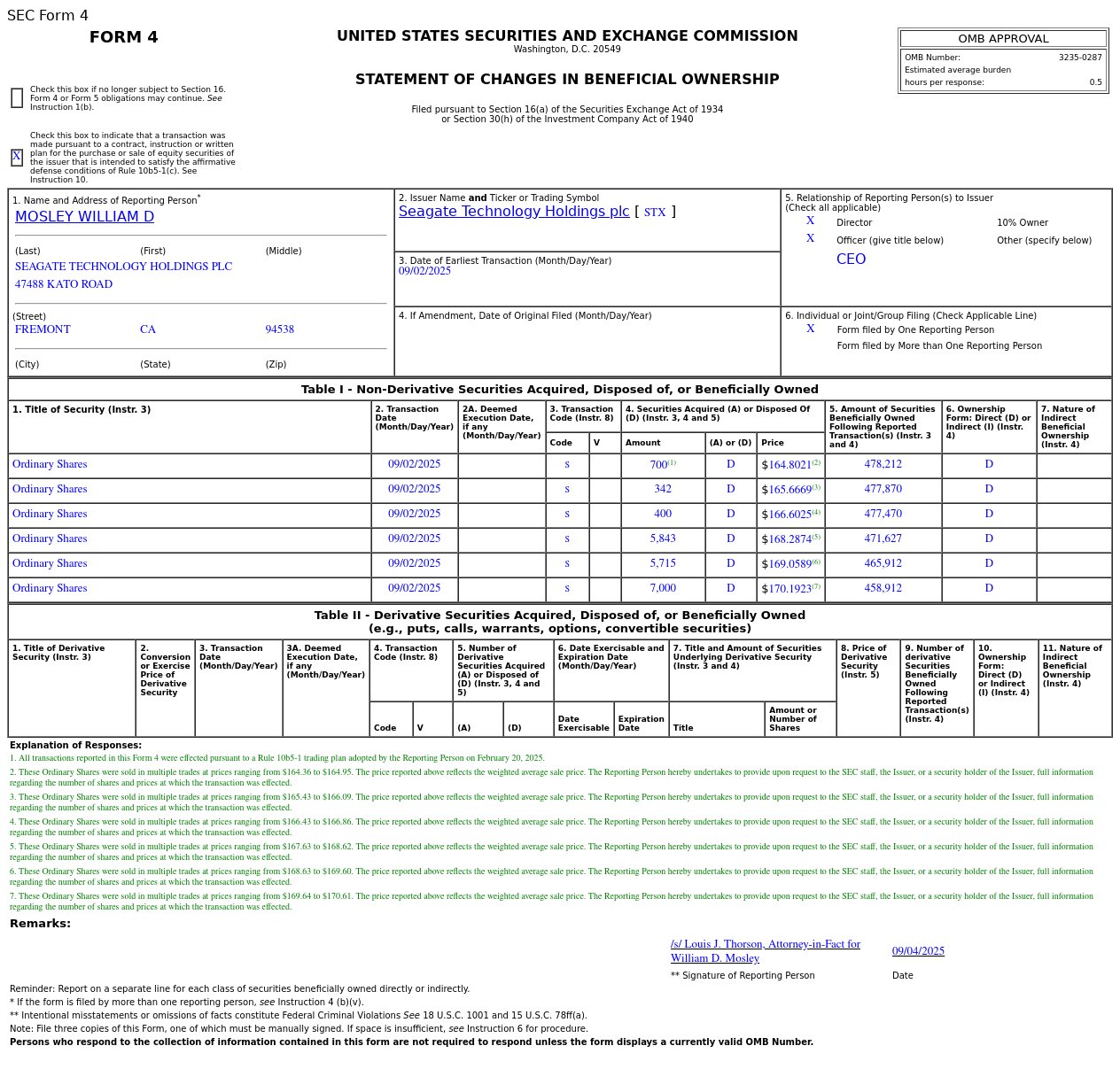Click Ordinary Shares in the 700-share row
1120x1069 pixels.
tap(50, 464)
